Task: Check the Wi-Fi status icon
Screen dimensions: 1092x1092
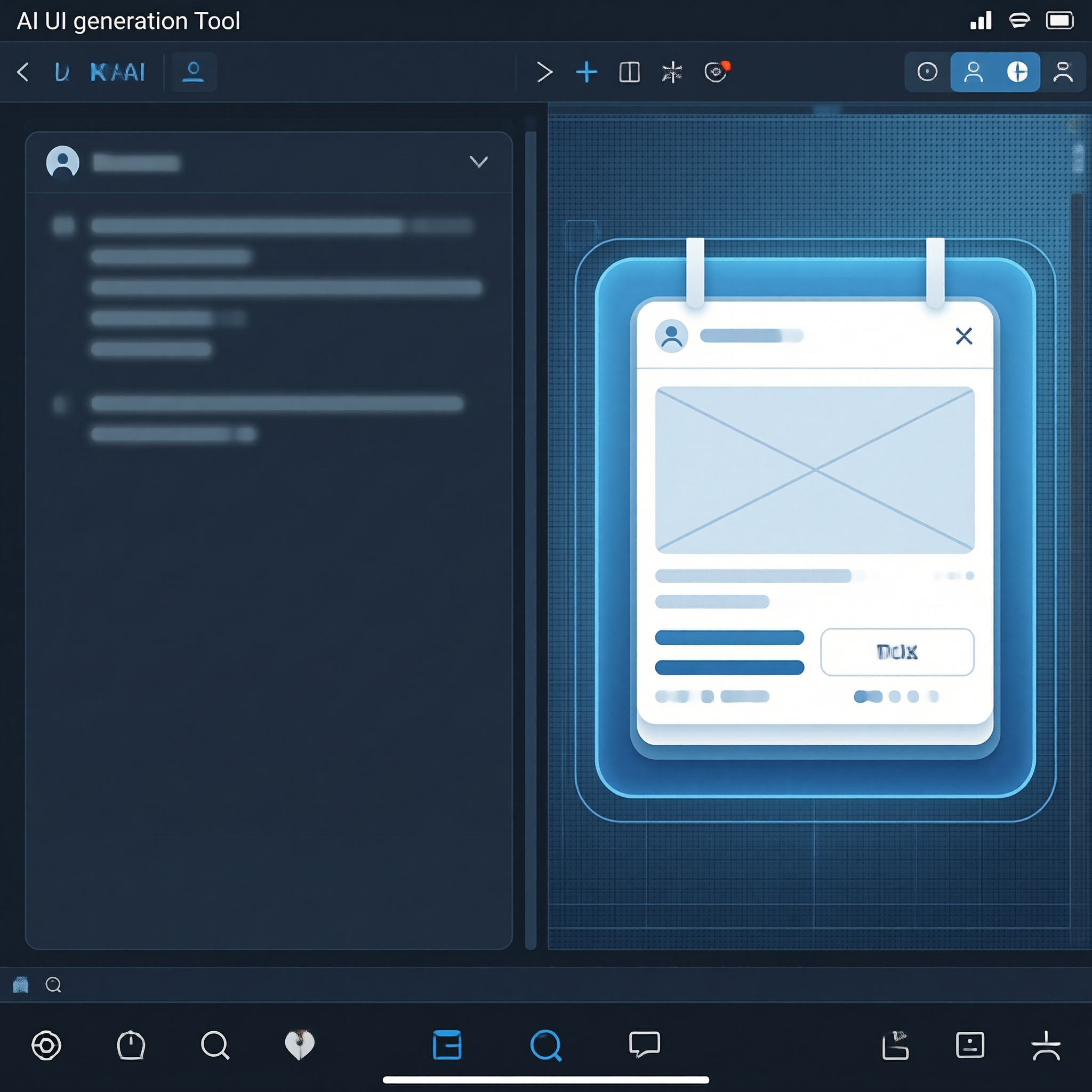Action: 1019,21
